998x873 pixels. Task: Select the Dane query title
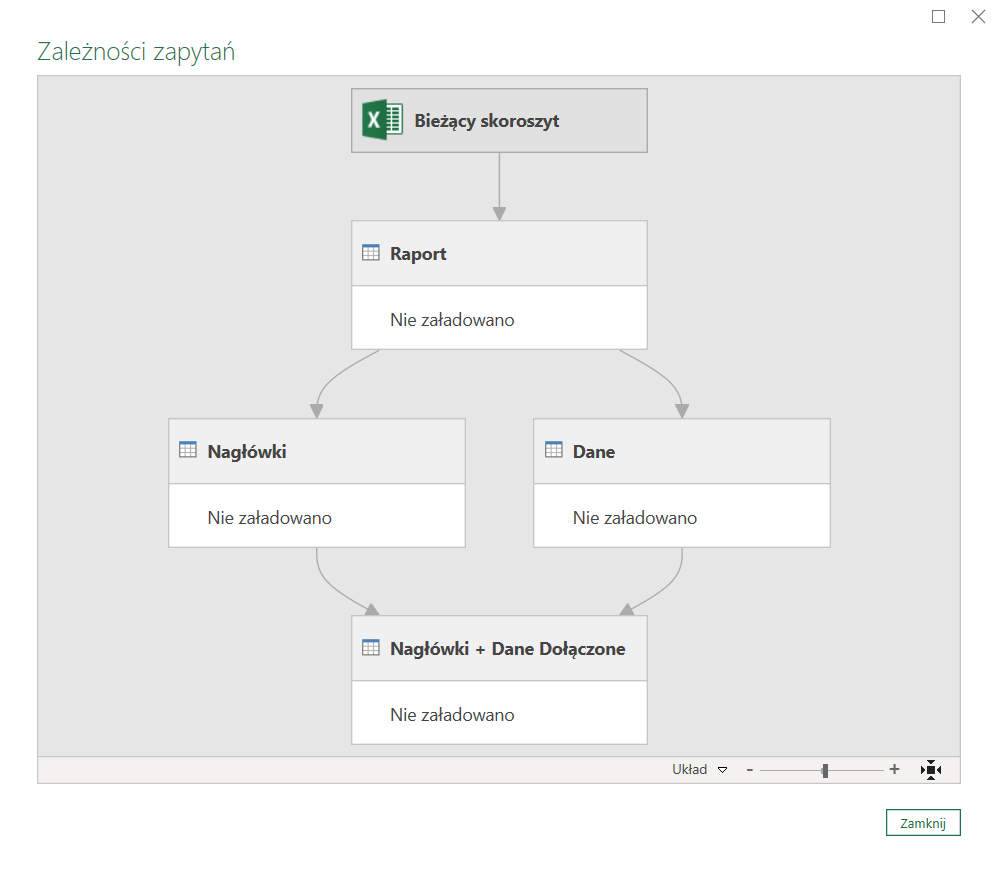[x=594, y=452]
